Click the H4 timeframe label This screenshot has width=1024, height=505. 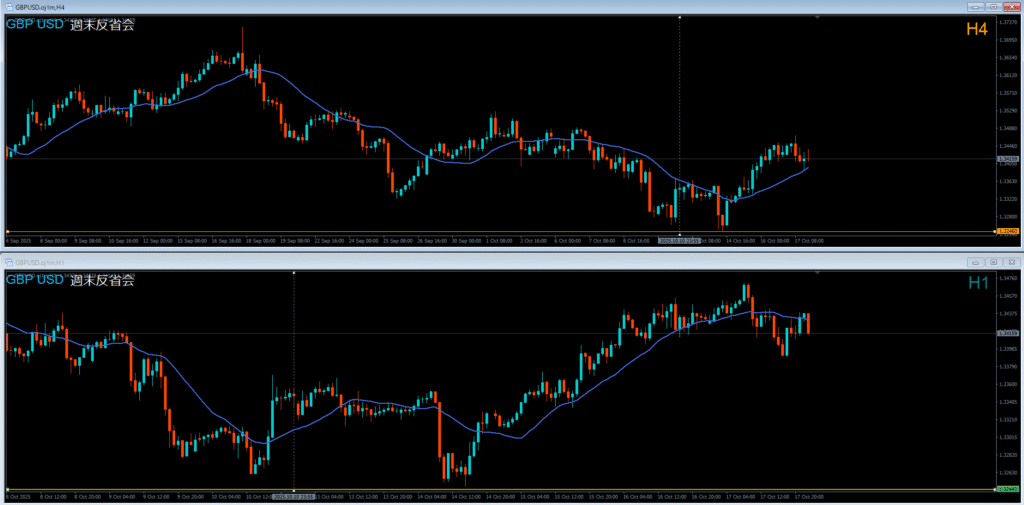[x=977, y=29]
